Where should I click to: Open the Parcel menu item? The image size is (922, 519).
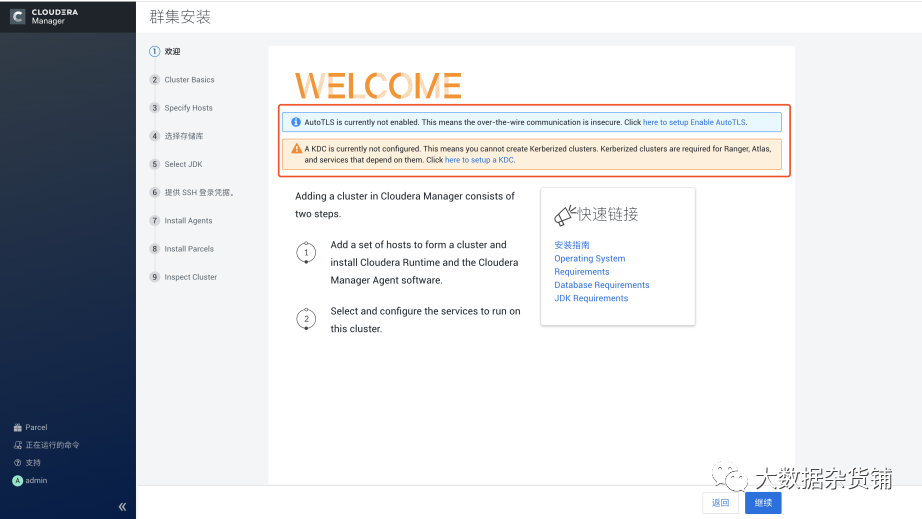[x=36, y=427]
